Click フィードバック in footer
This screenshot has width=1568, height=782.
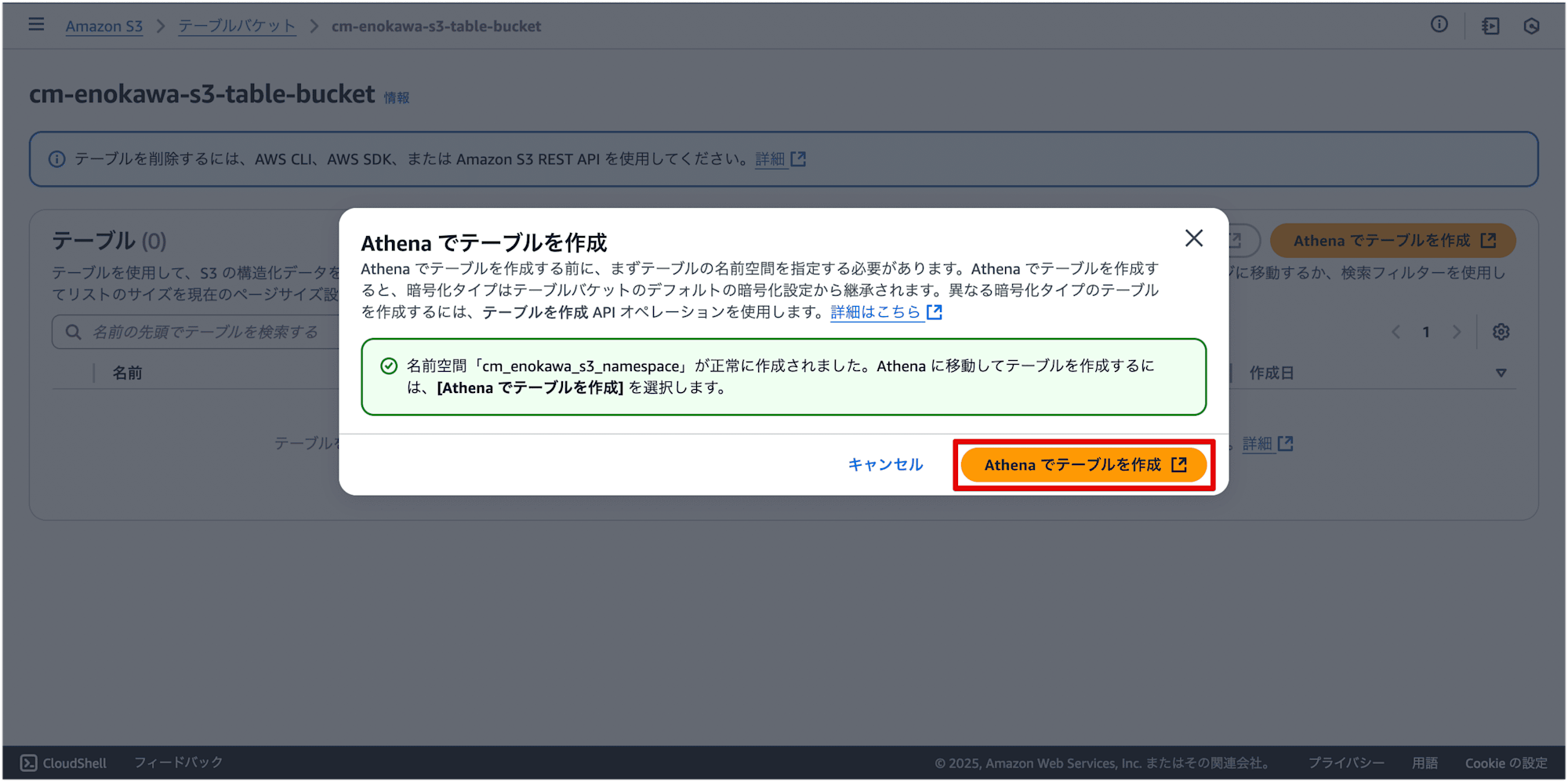click(178, 762)
